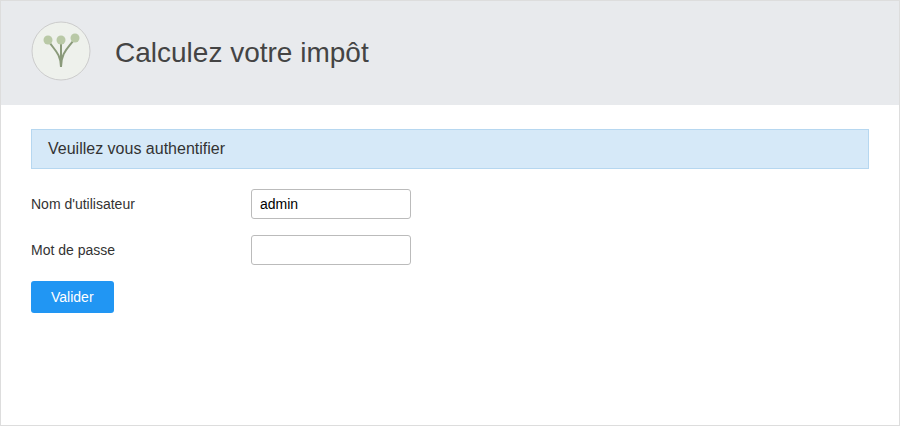900x426 pixels.
Task: Click the word 'authentifier' in the banner
Action: pyautogui.click(x=185, y=149)
